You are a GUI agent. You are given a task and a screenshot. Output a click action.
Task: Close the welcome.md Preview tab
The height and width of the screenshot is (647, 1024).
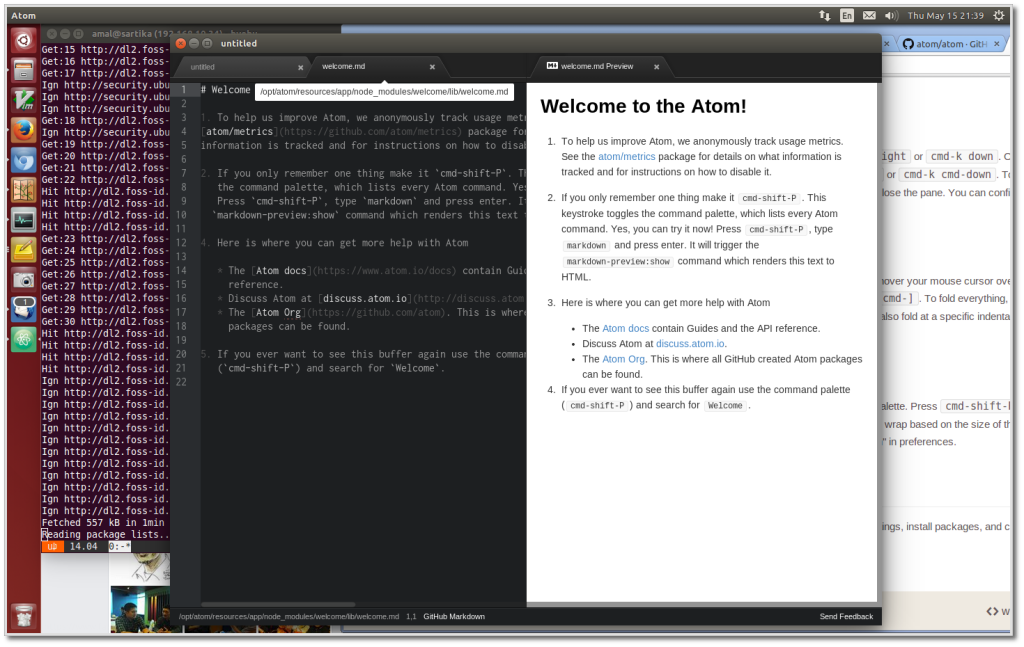[x=656, y=67]
